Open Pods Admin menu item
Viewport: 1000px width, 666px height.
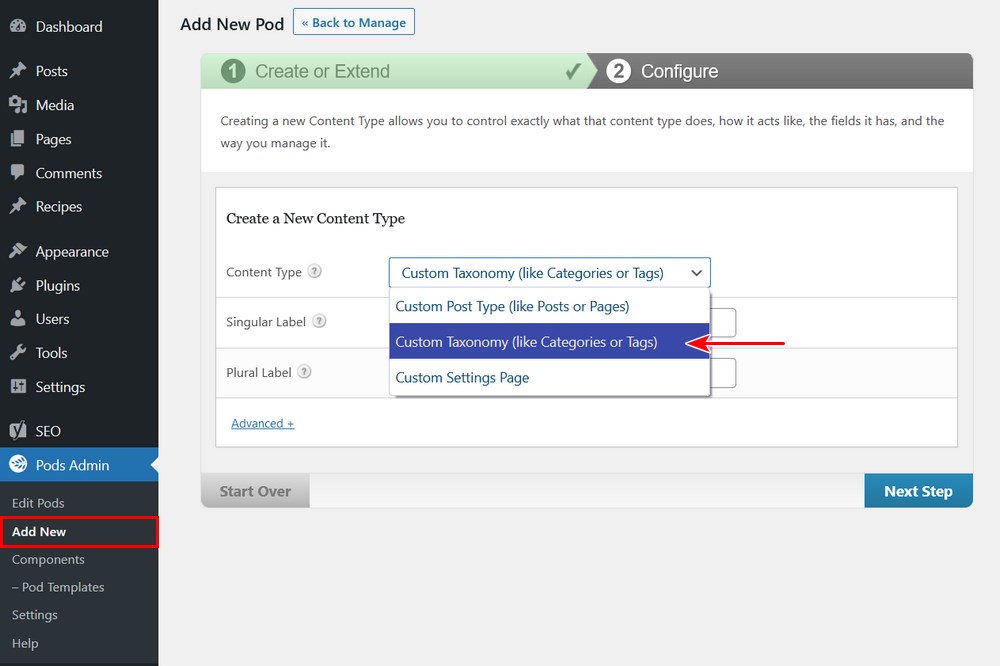point(79,465)
